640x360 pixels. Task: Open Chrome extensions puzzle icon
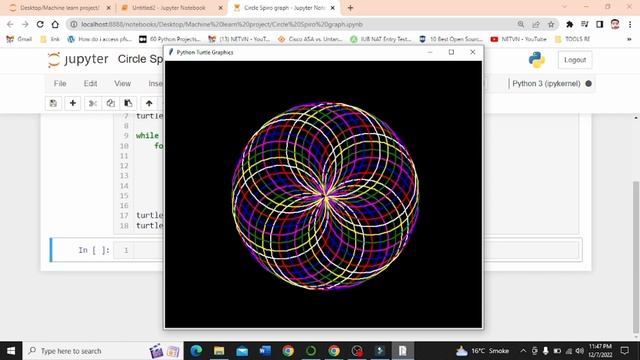(569, 24)
